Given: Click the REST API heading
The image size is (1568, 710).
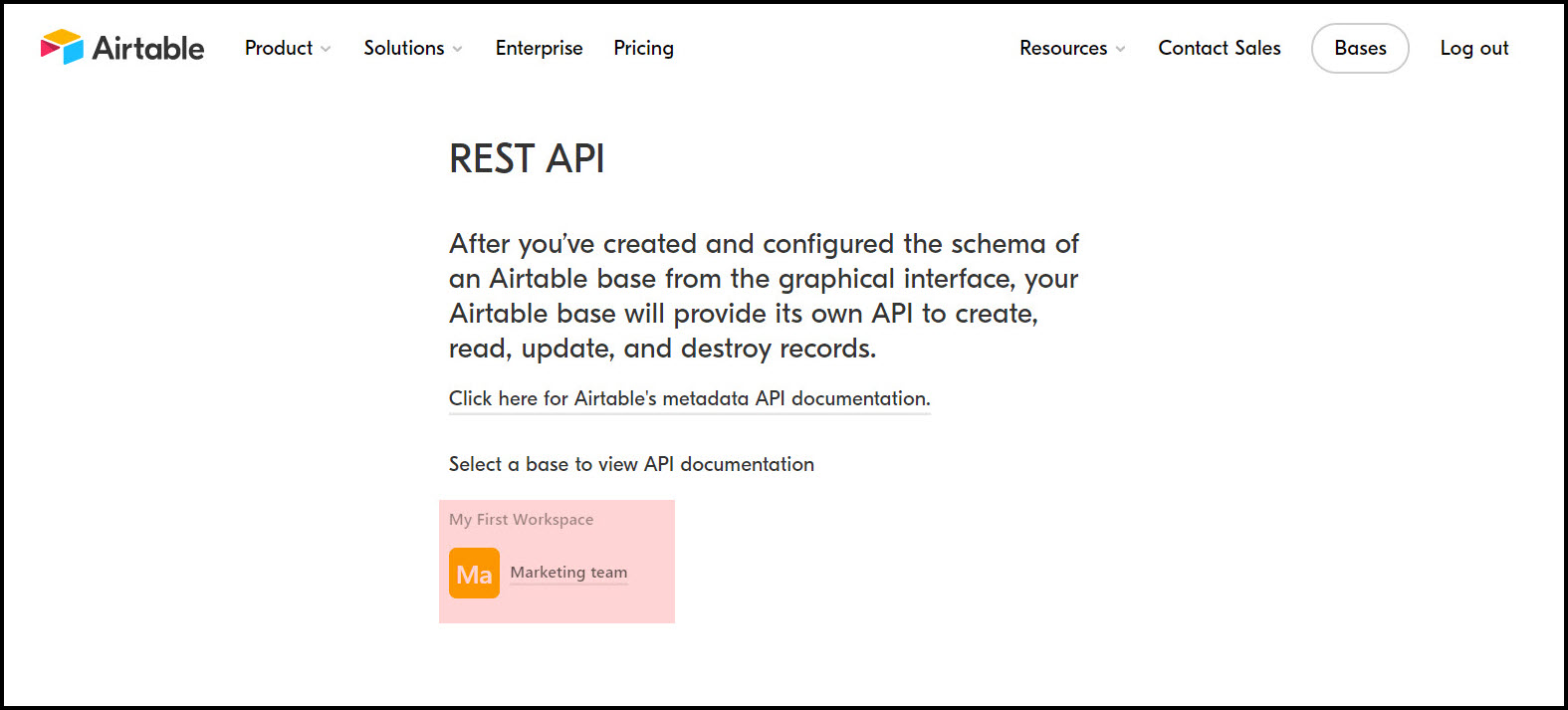Looking at the screenshot, I should [x=527, y=158].
